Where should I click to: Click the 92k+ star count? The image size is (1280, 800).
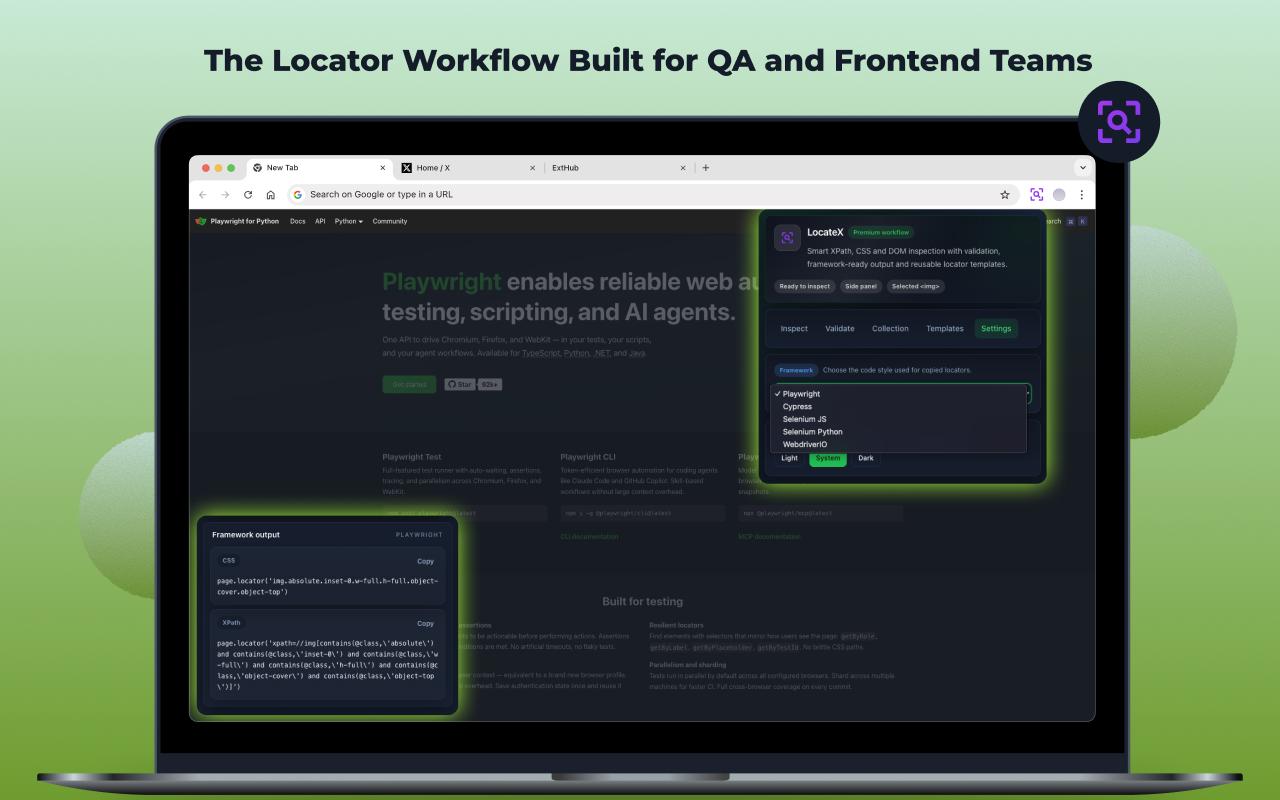[x=490, y=384]
